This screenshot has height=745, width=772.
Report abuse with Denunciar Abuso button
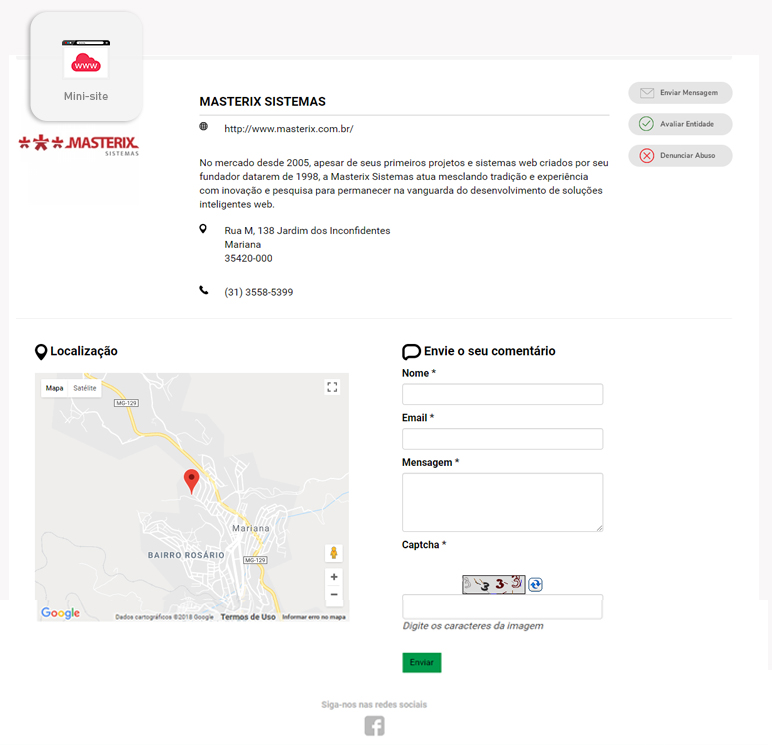(680, 156)
